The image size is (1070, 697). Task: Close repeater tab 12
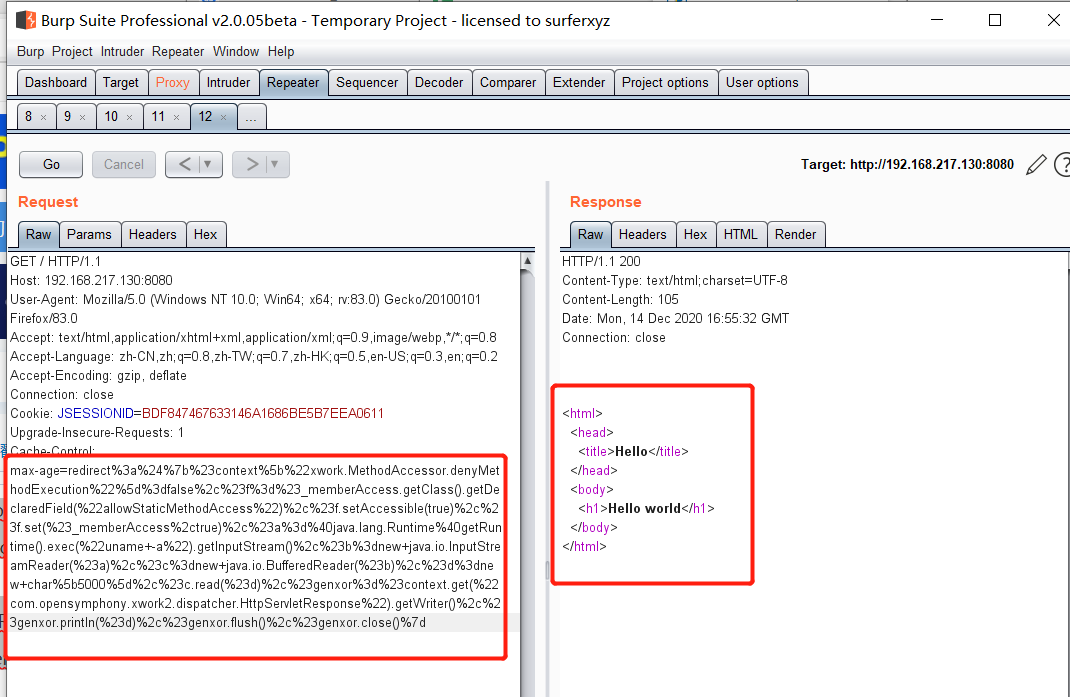pyautogui.click(x=223, y=117)
